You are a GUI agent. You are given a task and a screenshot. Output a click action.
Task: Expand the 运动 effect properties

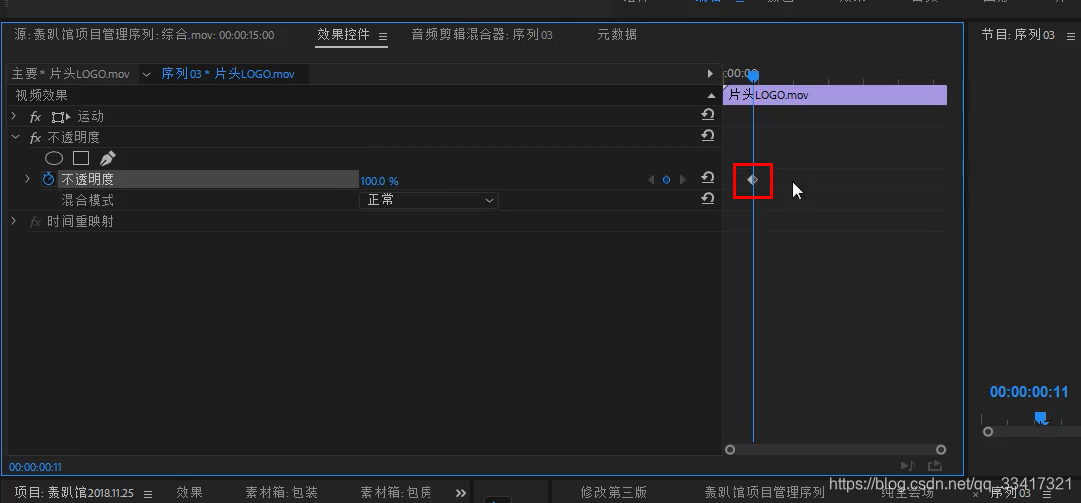14,116
